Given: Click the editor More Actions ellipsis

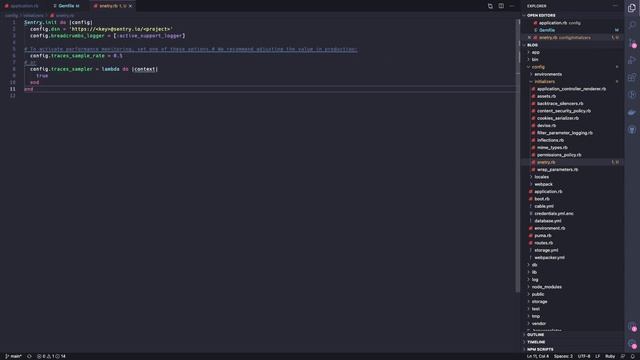Looking at the screenshot, I should (512, 6).
